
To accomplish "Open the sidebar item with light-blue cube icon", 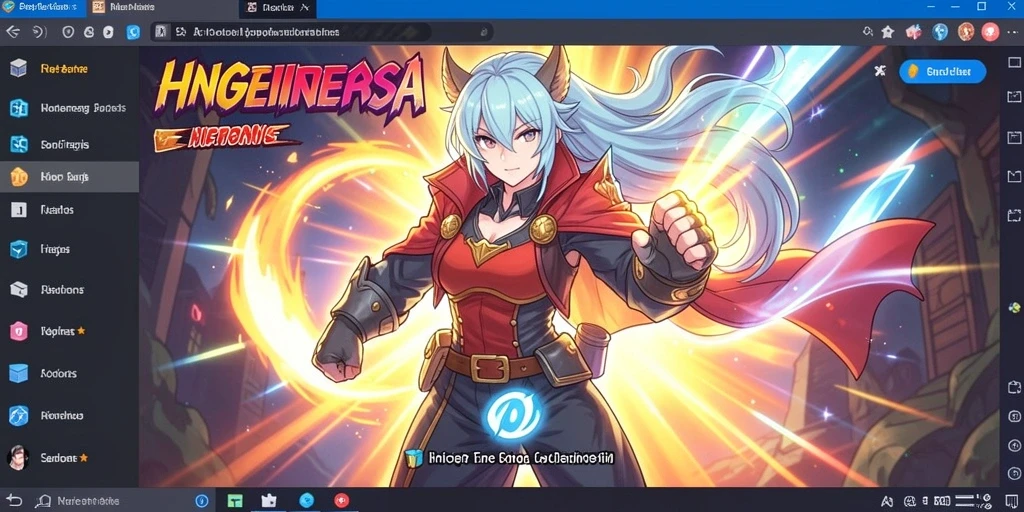I will tap(69, 373).
